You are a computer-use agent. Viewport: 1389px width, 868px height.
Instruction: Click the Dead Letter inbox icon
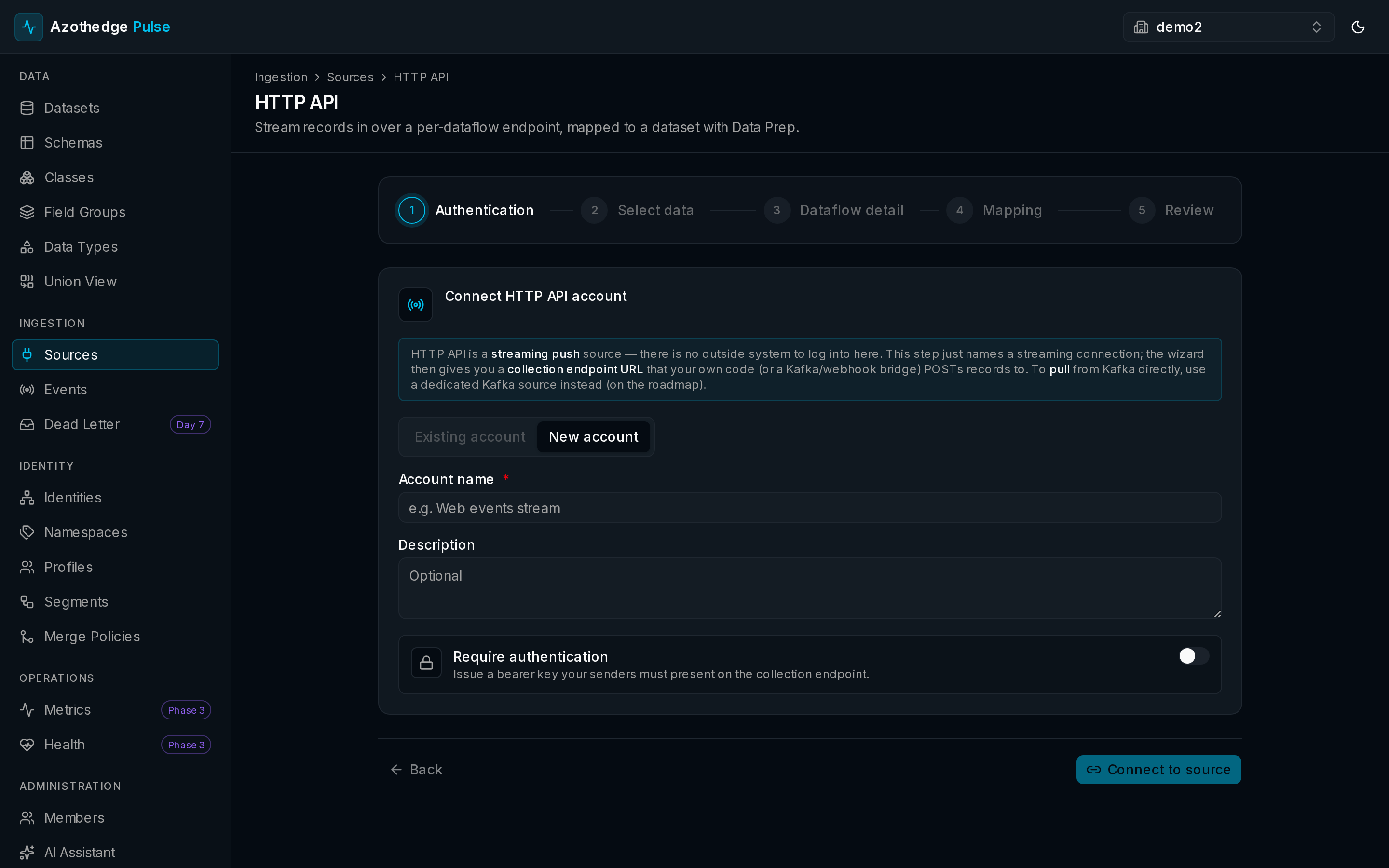click(27, 424)
